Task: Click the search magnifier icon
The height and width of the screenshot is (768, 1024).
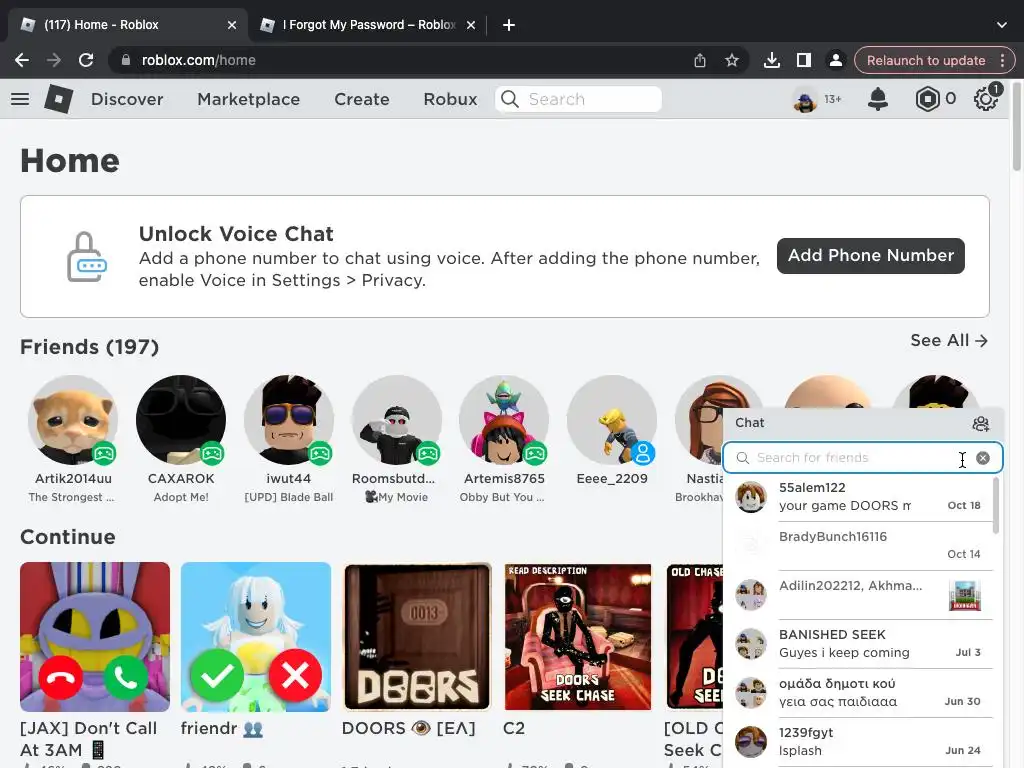Action: [x=510, y=99]
